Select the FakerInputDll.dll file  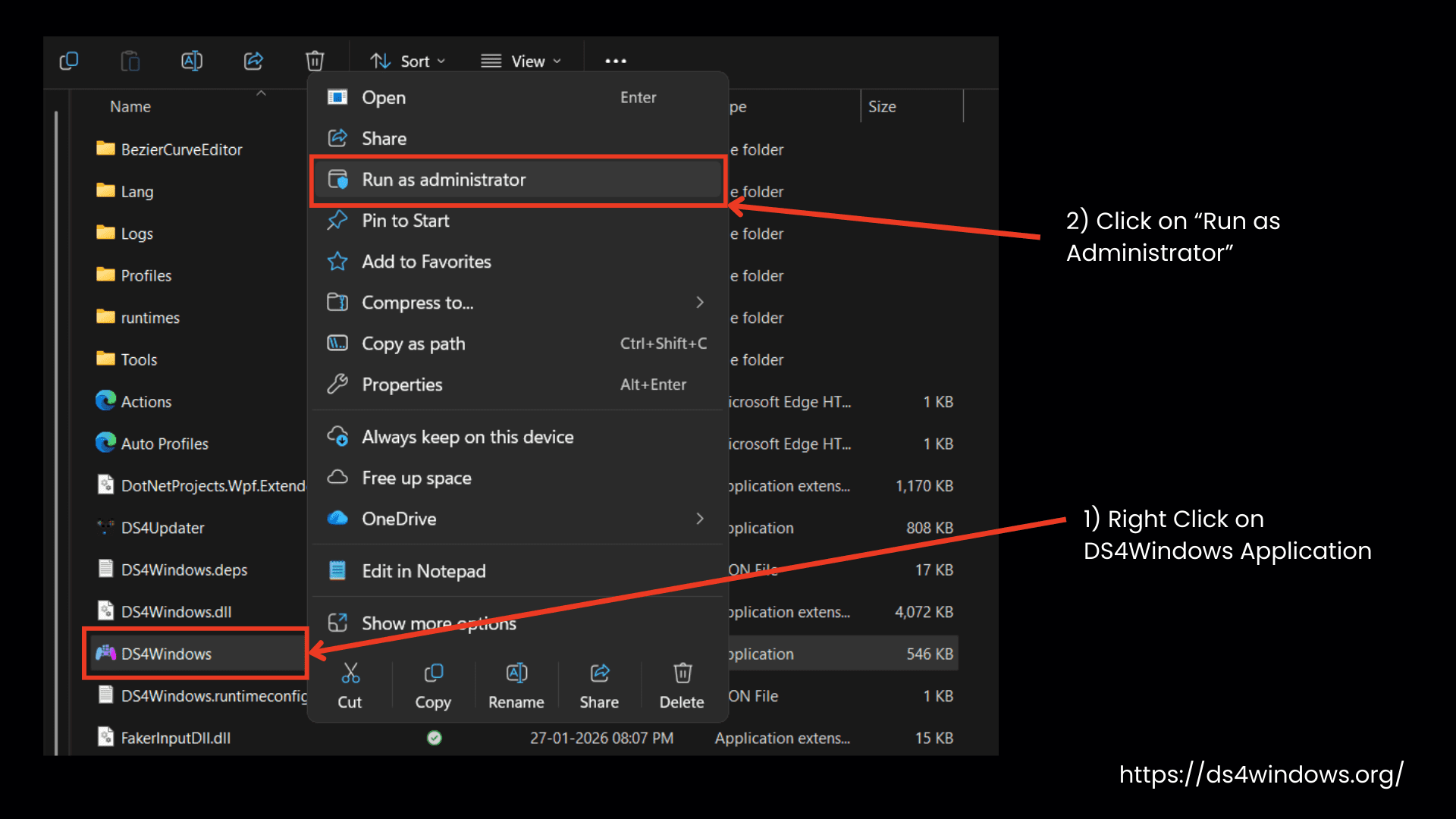tap(164, 738)
